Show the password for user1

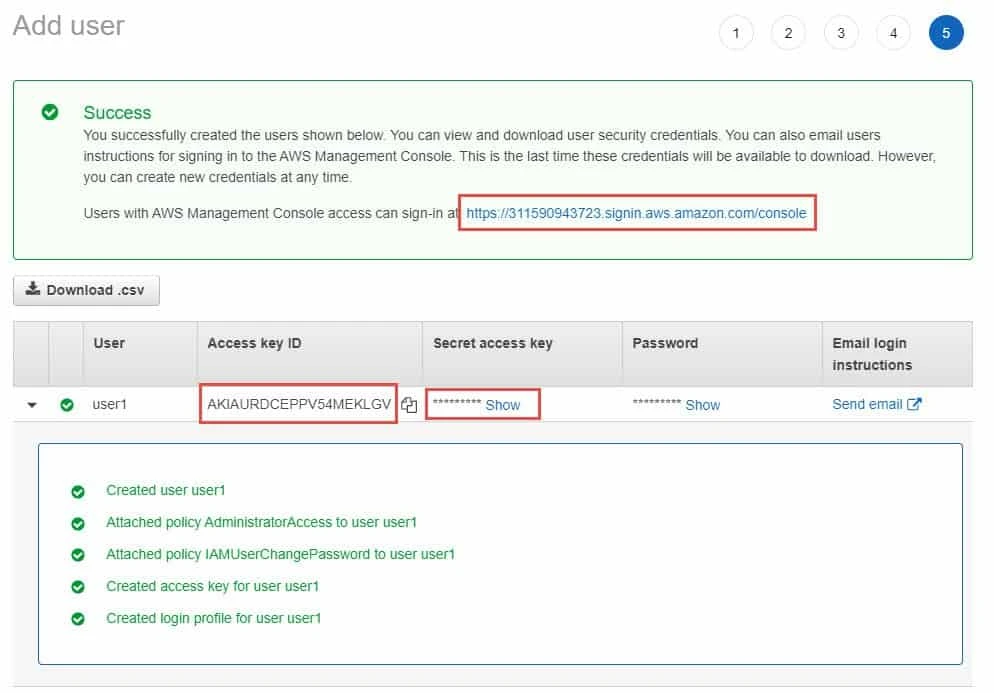702,404
